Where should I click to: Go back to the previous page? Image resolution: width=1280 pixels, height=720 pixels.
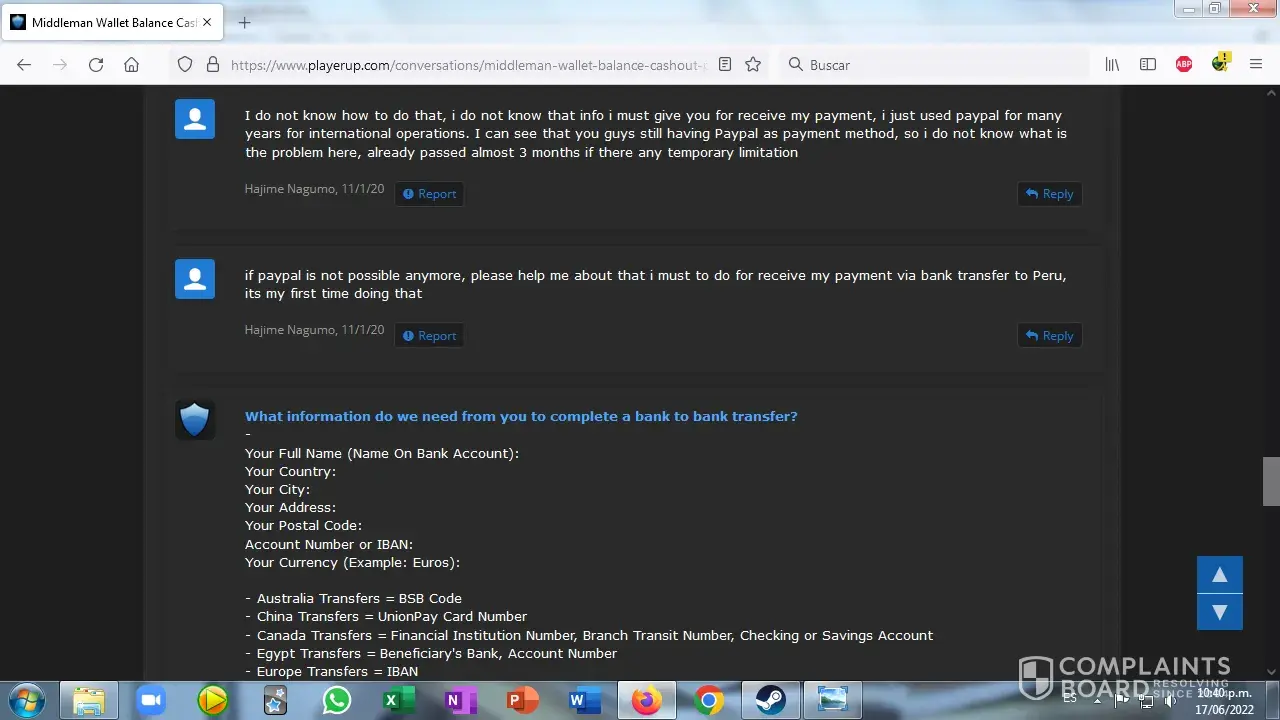click(x=24, y=64)
